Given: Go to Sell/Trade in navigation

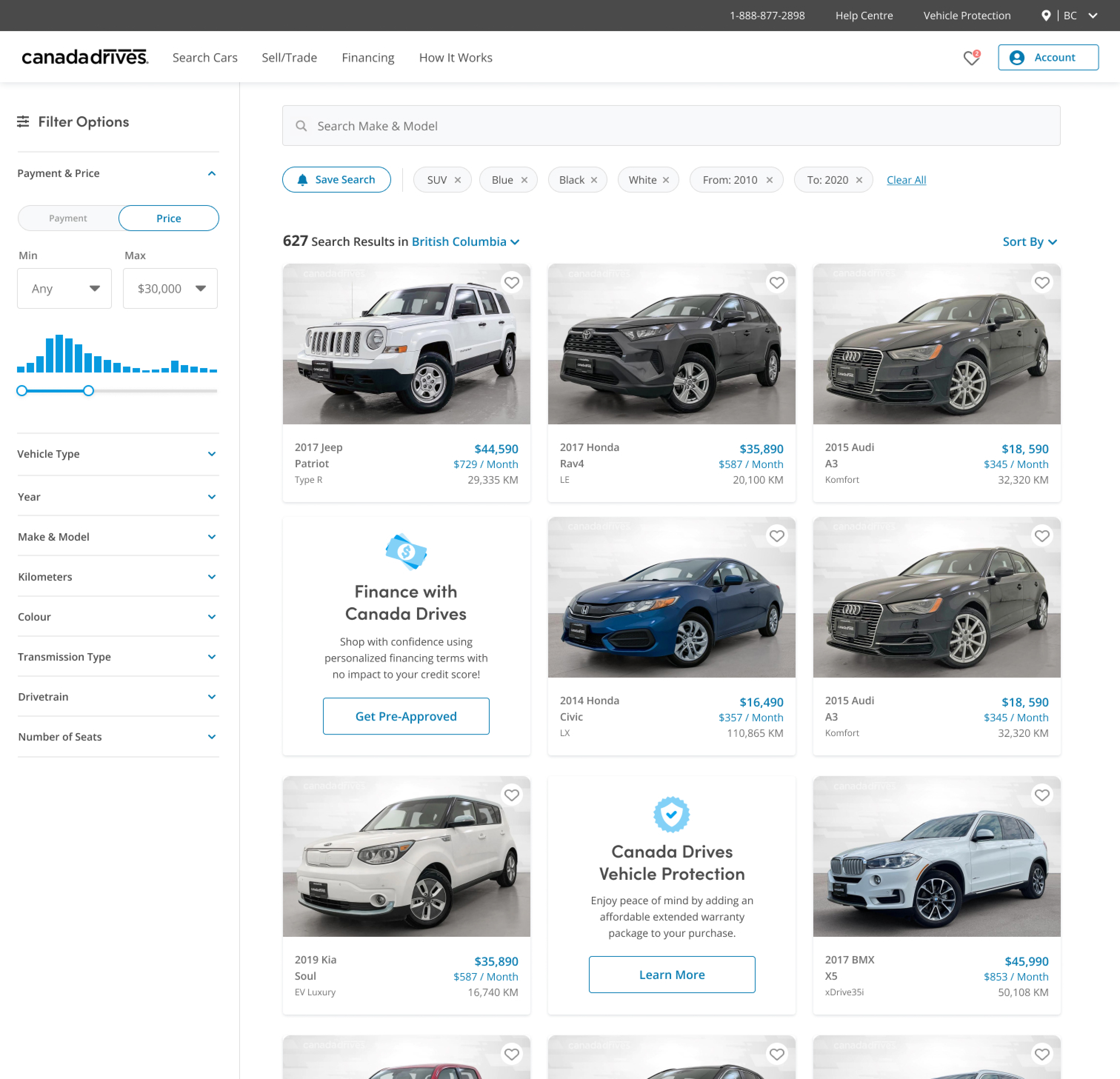Looking at the screenshot, I should (x=289, y=58).
